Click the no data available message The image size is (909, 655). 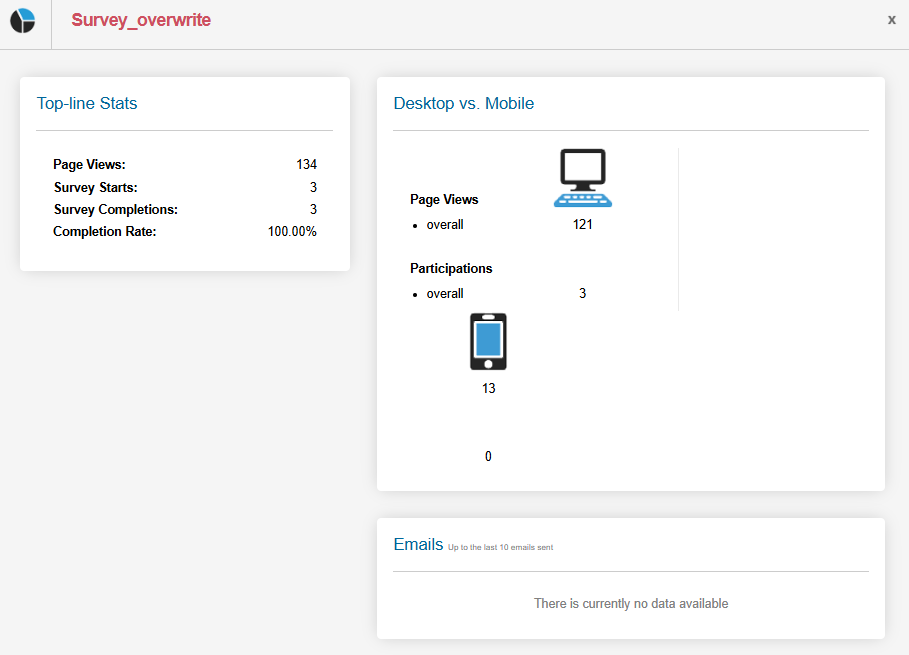point(631,603)
